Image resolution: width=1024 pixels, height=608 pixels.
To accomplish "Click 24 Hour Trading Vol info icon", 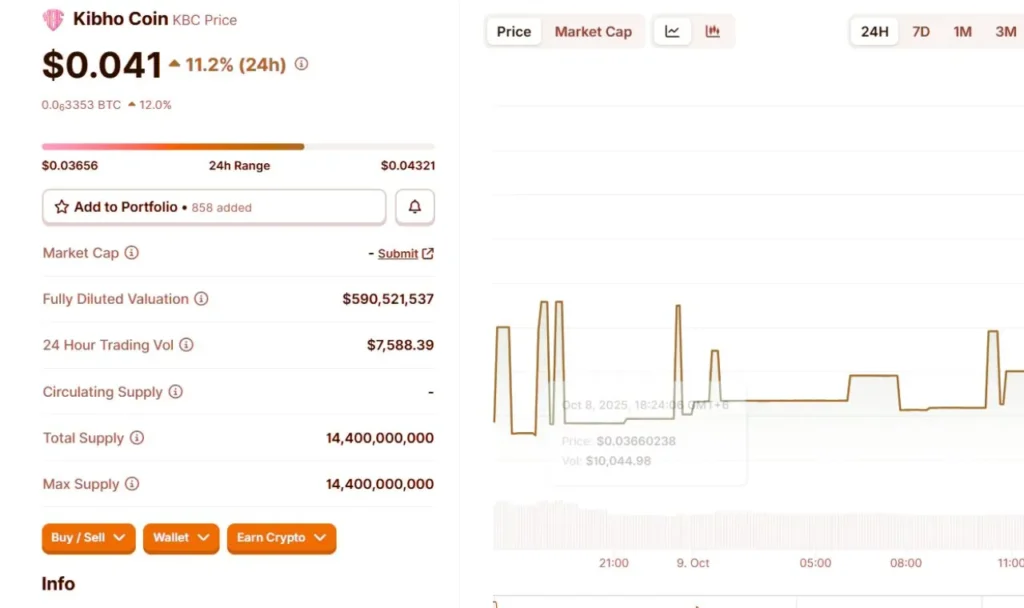I will tap(186, 345).
